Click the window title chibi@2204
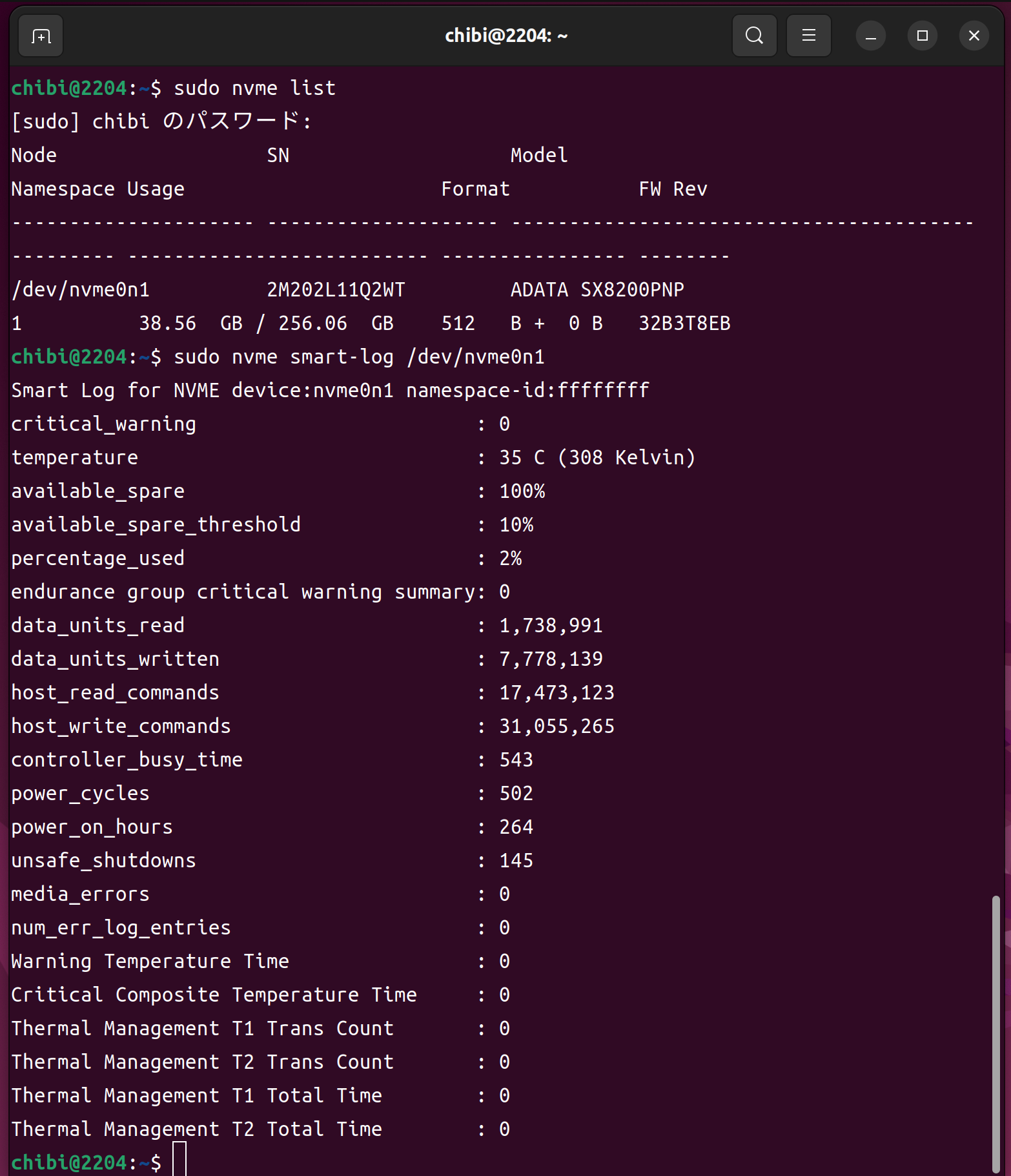The image size is (1011, 1176). [x=505, y=36]
